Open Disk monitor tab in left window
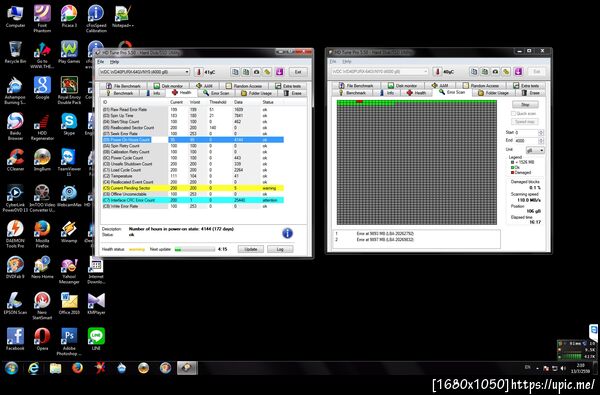The width and height of the screenshot is (600, 395). point(169,86)
